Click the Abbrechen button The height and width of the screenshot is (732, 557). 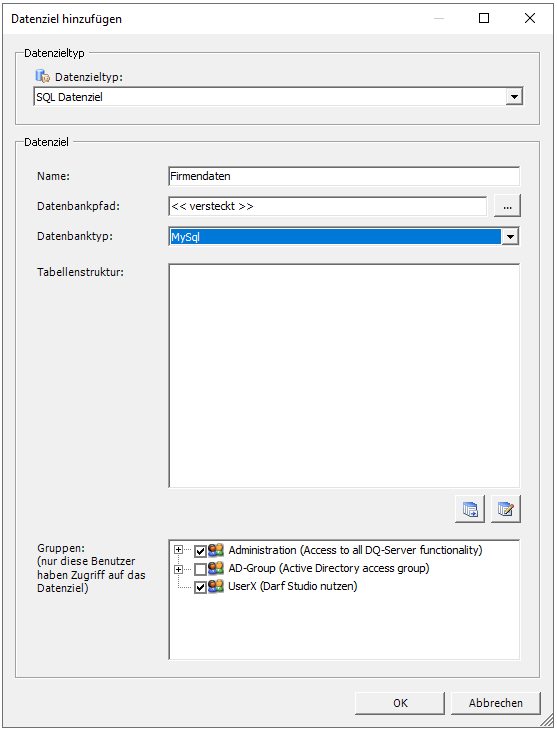point(496,703)
